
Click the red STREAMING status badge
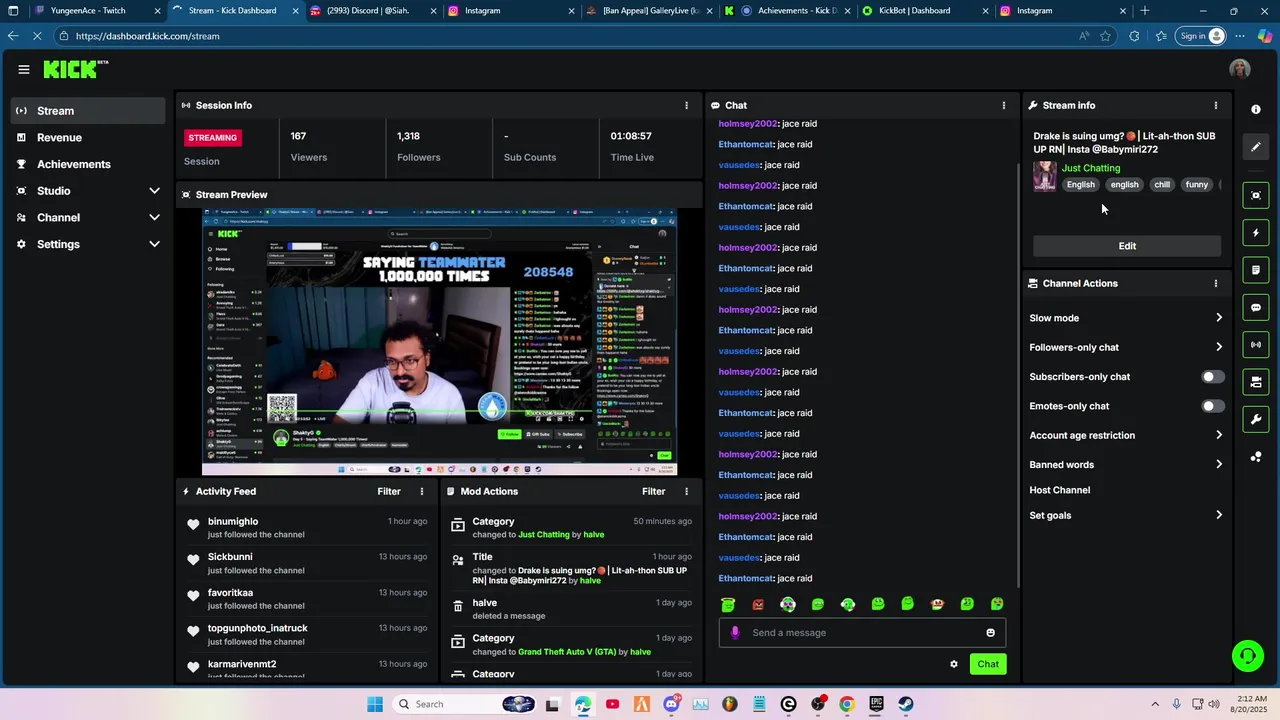(212, 137)
